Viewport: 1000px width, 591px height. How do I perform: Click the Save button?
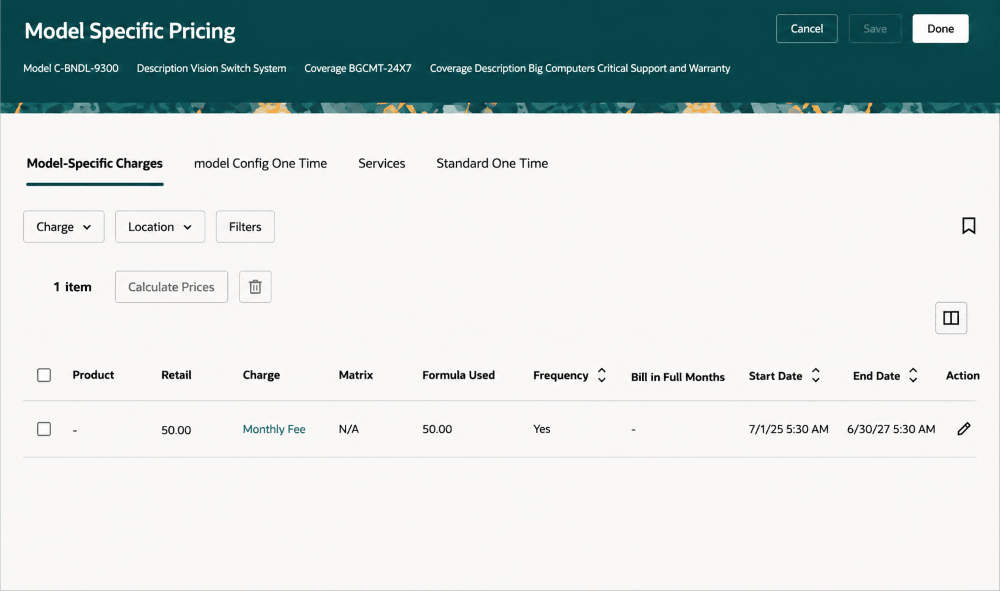(x=875, y=29)
